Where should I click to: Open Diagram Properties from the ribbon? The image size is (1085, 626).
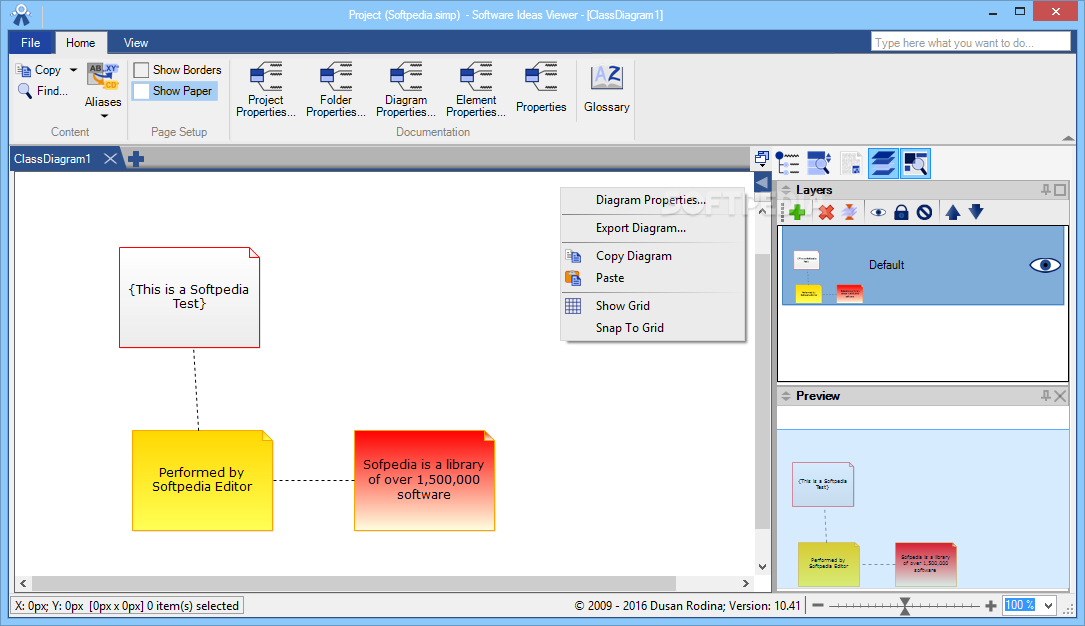coord(405,90)
